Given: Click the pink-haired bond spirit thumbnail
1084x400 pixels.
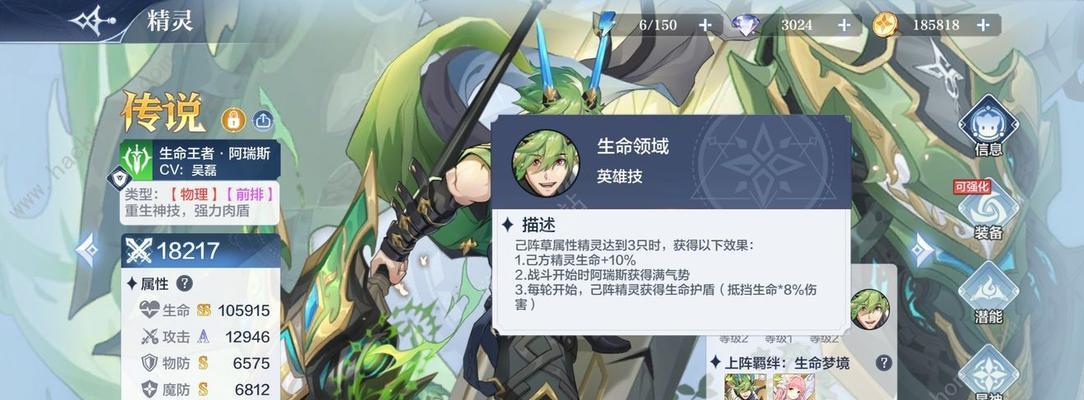Looking at the screenshot, I should point(793,387).
